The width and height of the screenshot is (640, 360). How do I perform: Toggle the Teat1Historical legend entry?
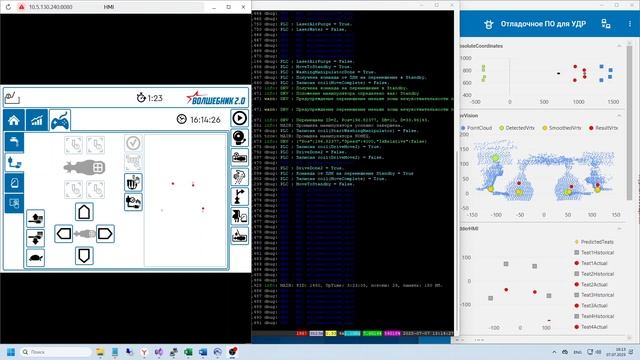[x=594, y=253]
